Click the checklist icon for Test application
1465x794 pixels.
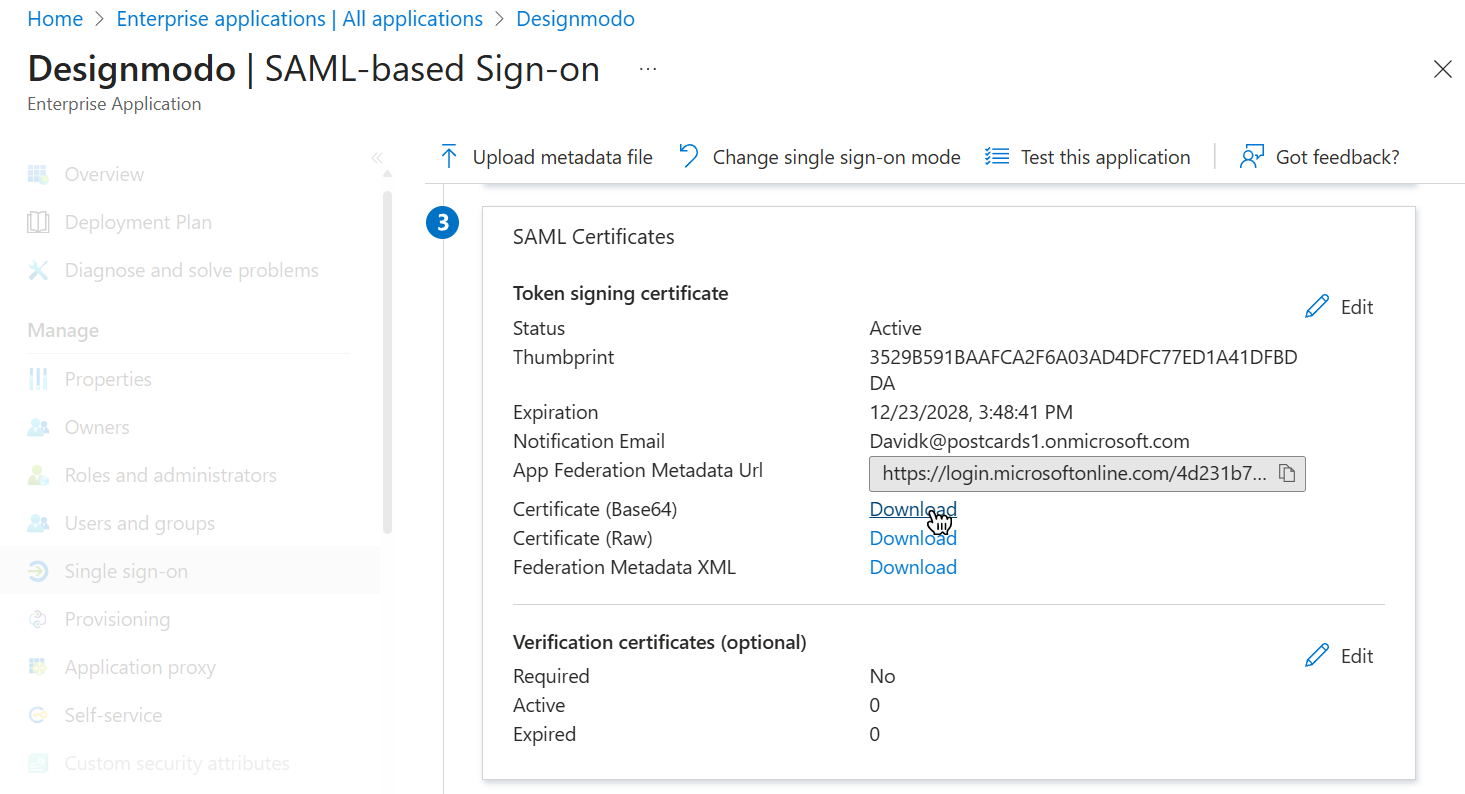click(x=997, y=157)
